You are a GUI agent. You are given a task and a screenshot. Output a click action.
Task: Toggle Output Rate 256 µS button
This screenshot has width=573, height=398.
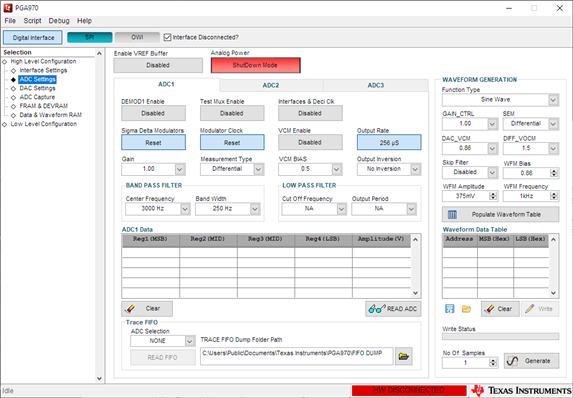(389, 143)
